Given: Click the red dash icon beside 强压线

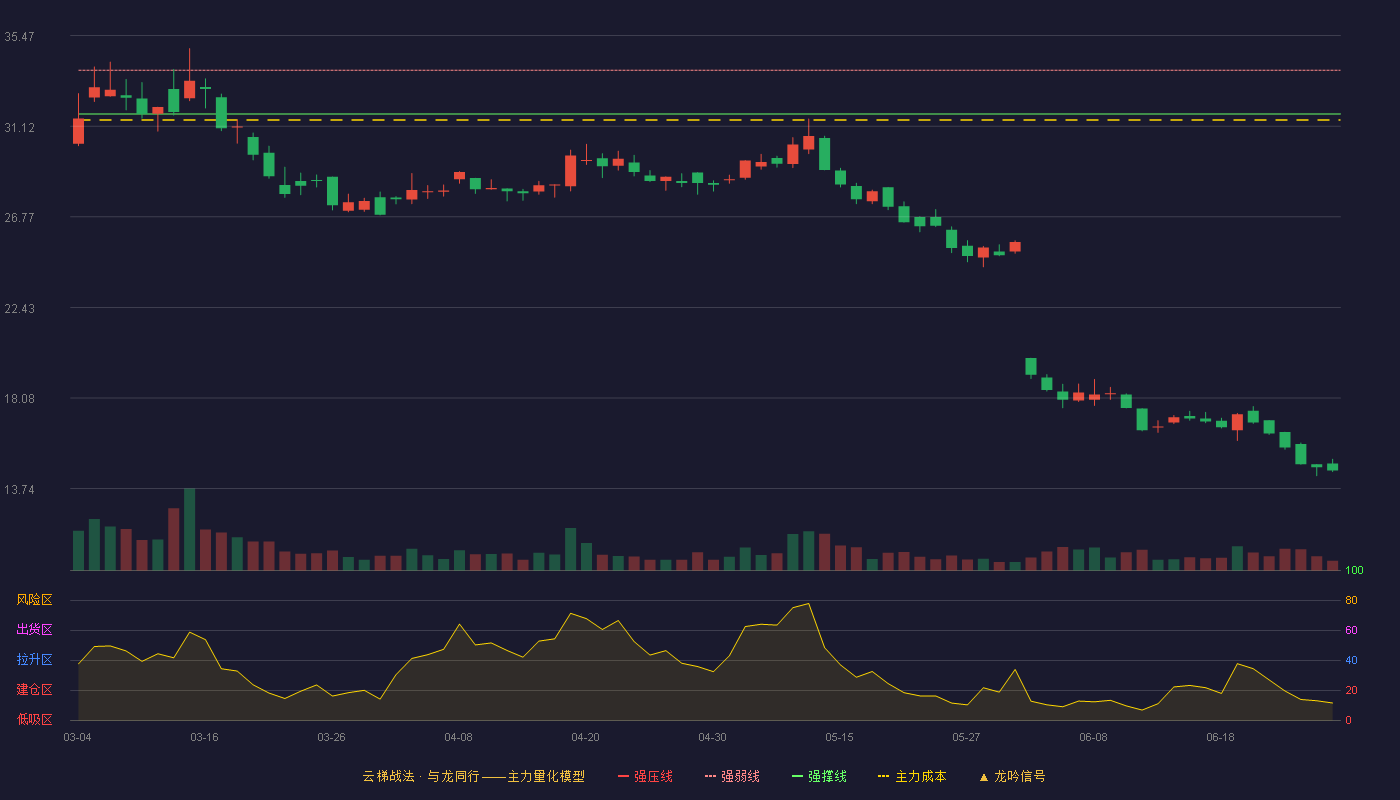Looking at the screenshot, I should coord(624,776).
